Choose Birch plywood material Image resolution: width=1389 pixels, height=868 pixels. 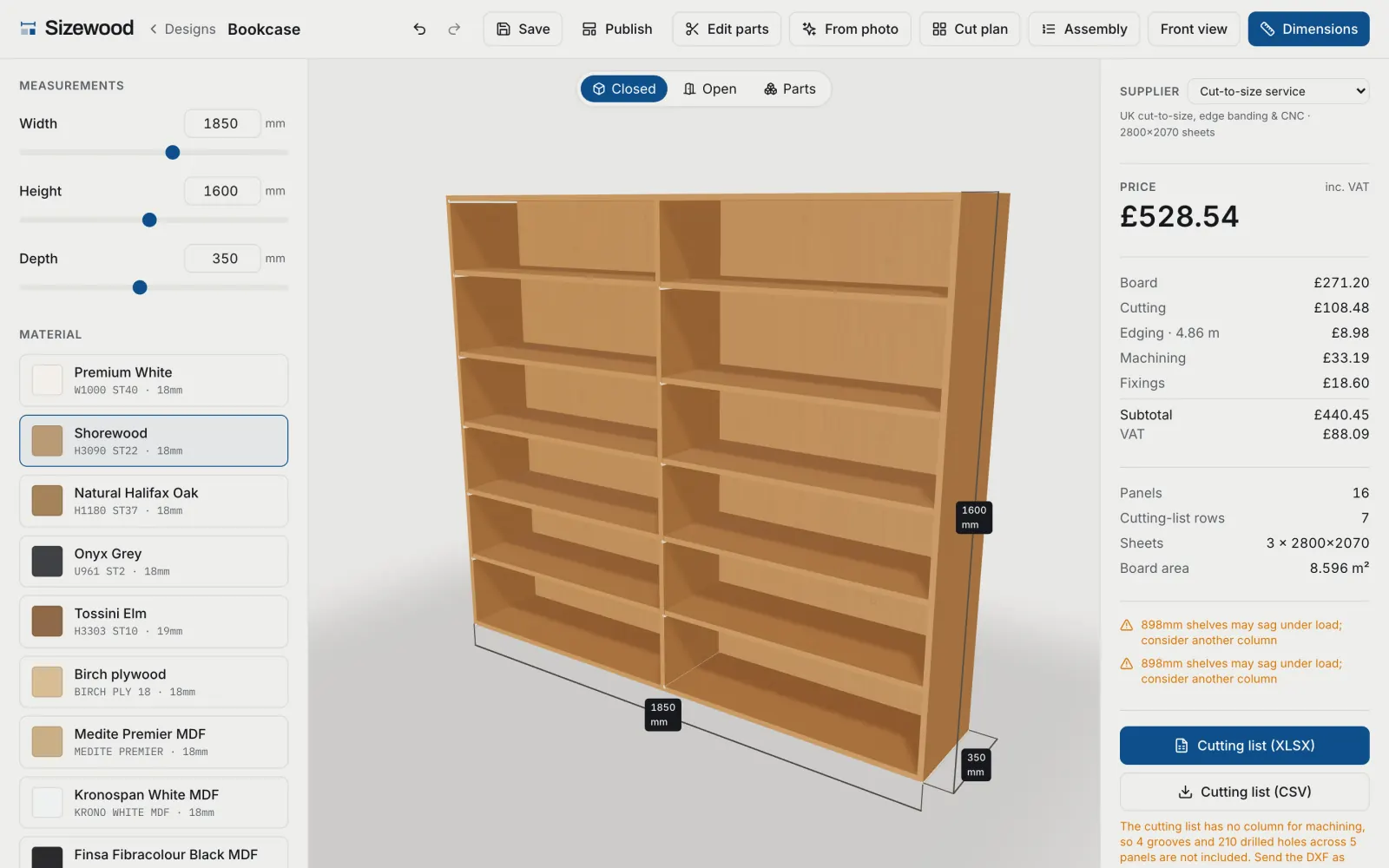[154, 682]
